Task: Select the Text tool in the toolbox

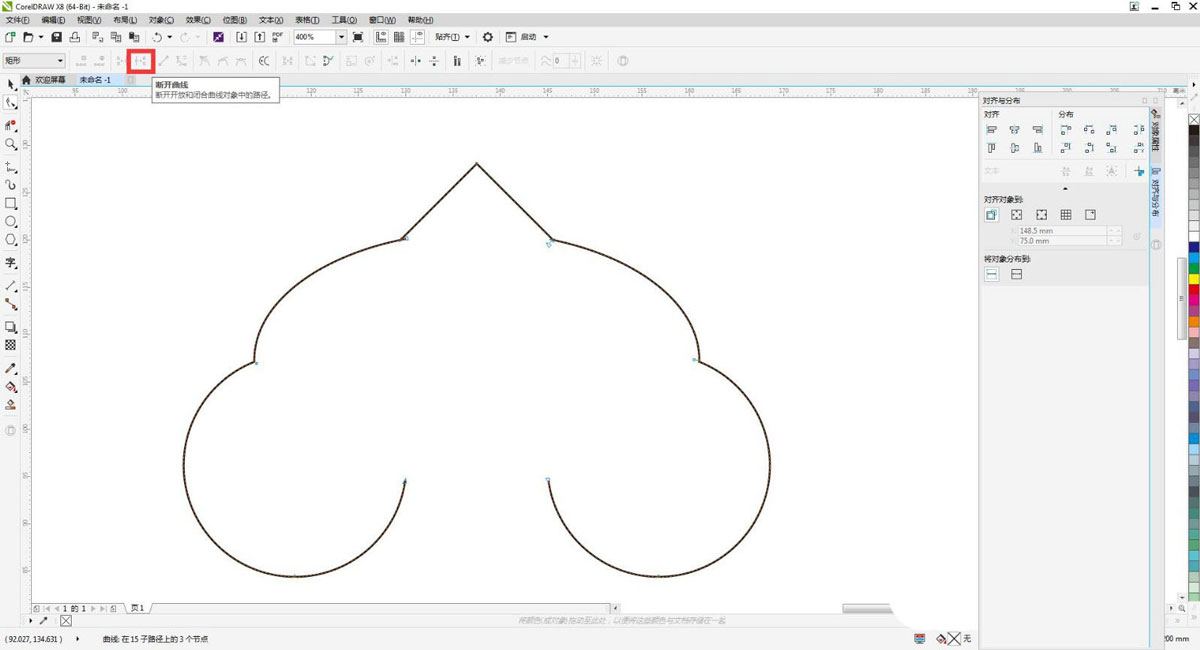Action: pyautogui.click(x=11, y=263)
